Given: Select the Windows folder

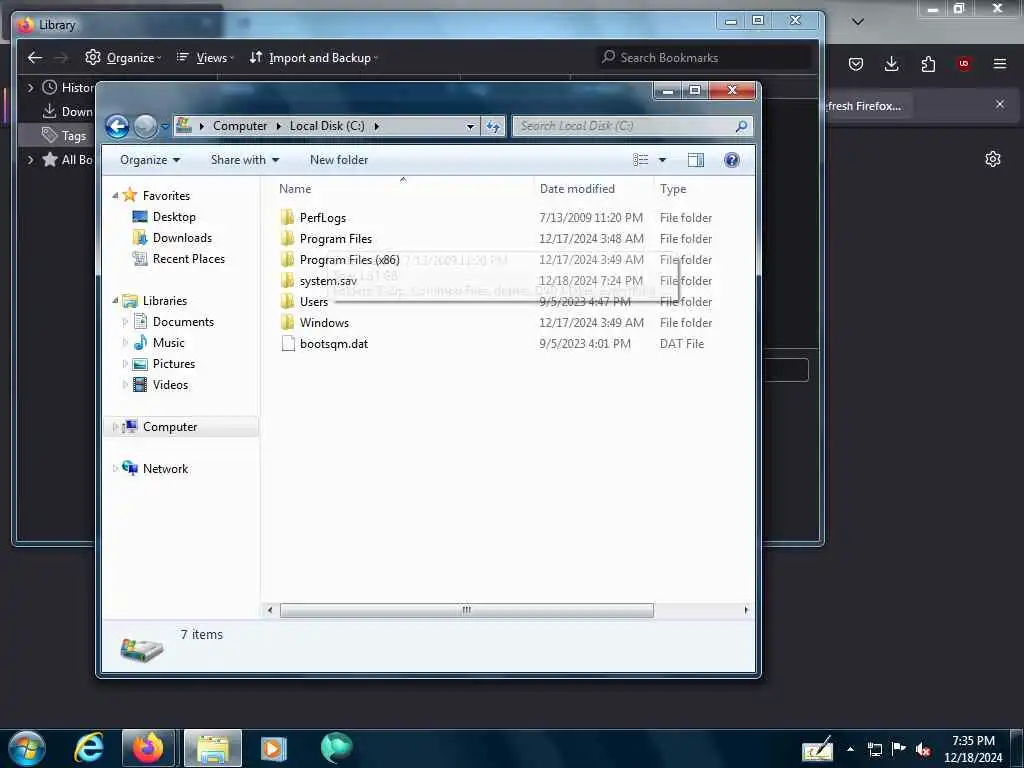Looking at the screenshot, I should 324,323.
